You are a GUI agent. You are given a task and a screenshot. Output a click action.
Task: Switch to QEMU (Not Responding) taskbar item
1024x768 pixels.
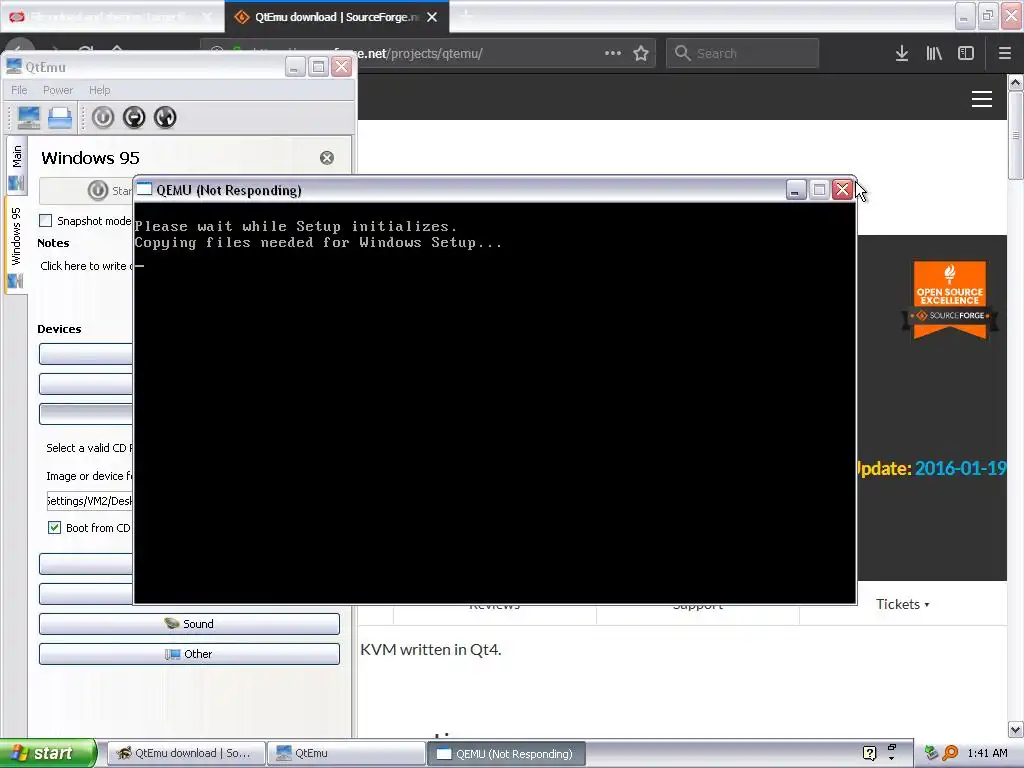point(506,754)
